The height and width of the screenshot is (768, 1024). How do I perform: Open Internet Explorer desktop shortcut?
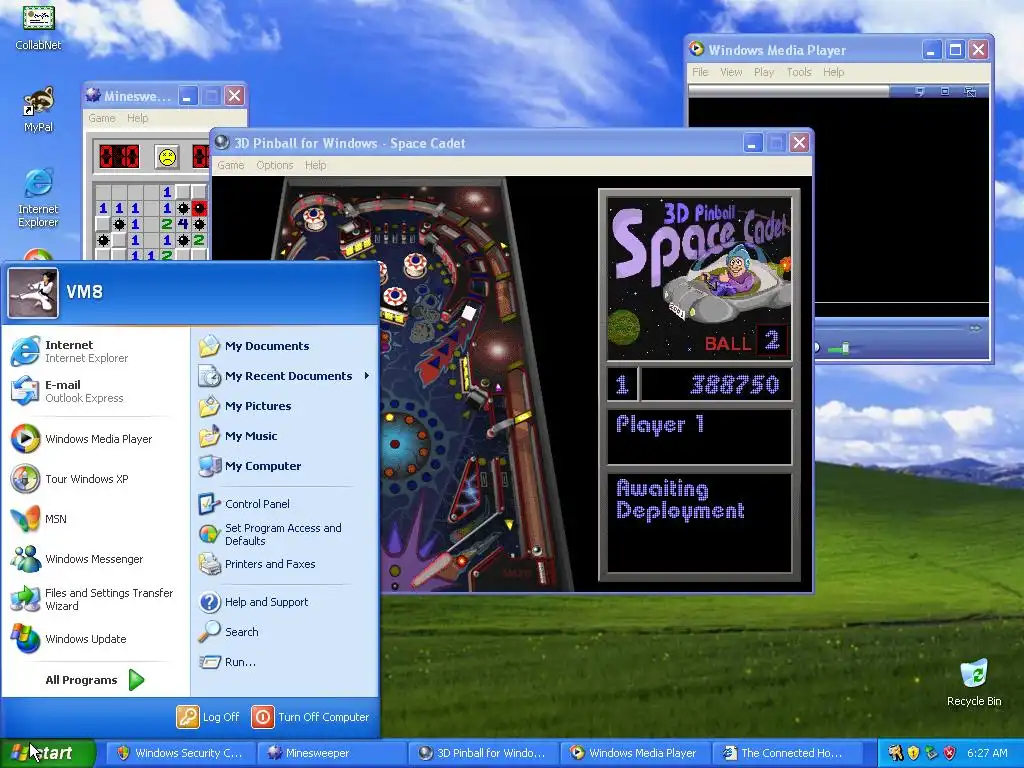coord(38,198)
